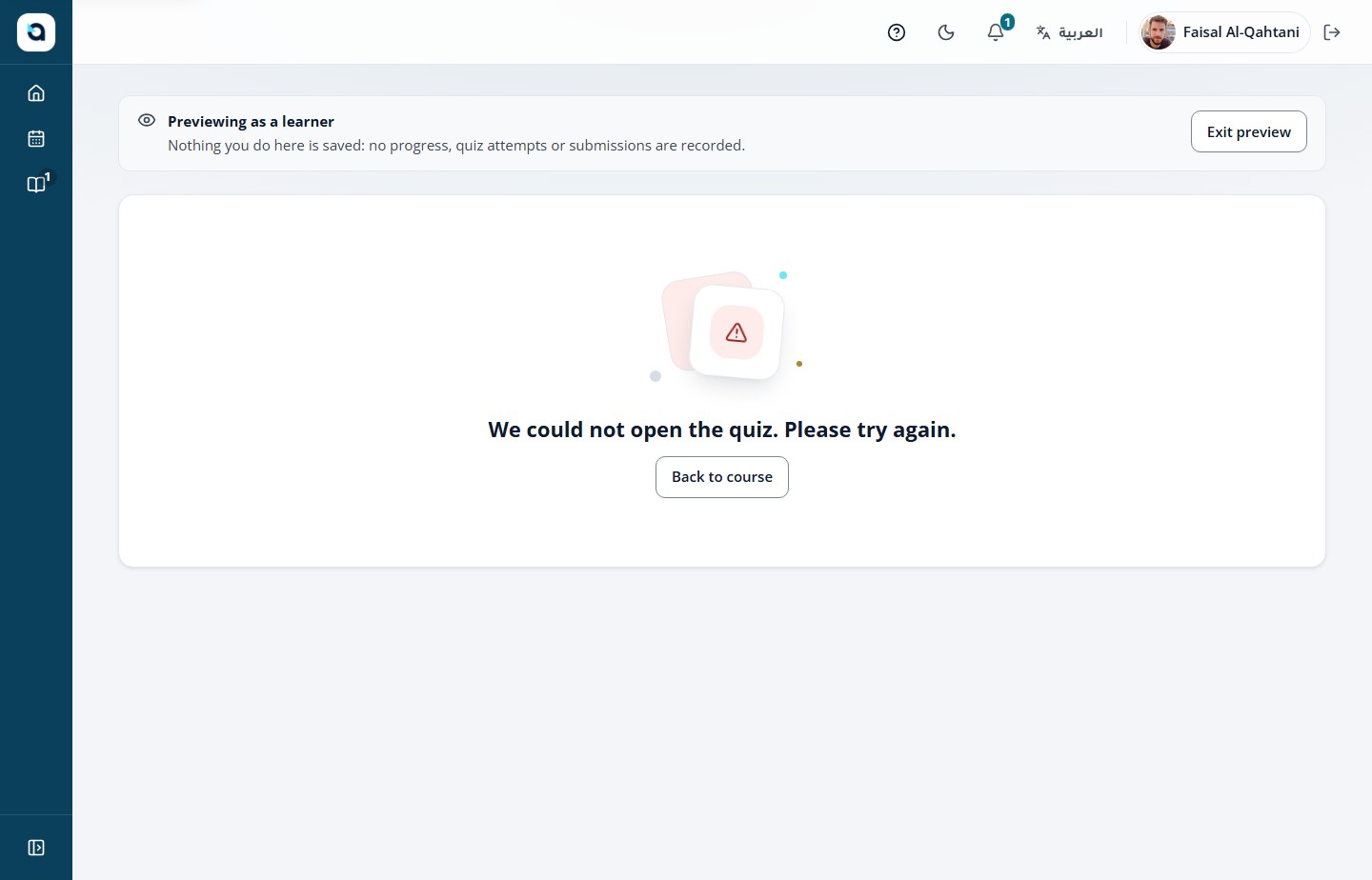Viewport: 1372px width, 880px height.
Task: Open Faisal Al-Qahtani profile menu
Action: point(1224,32)
